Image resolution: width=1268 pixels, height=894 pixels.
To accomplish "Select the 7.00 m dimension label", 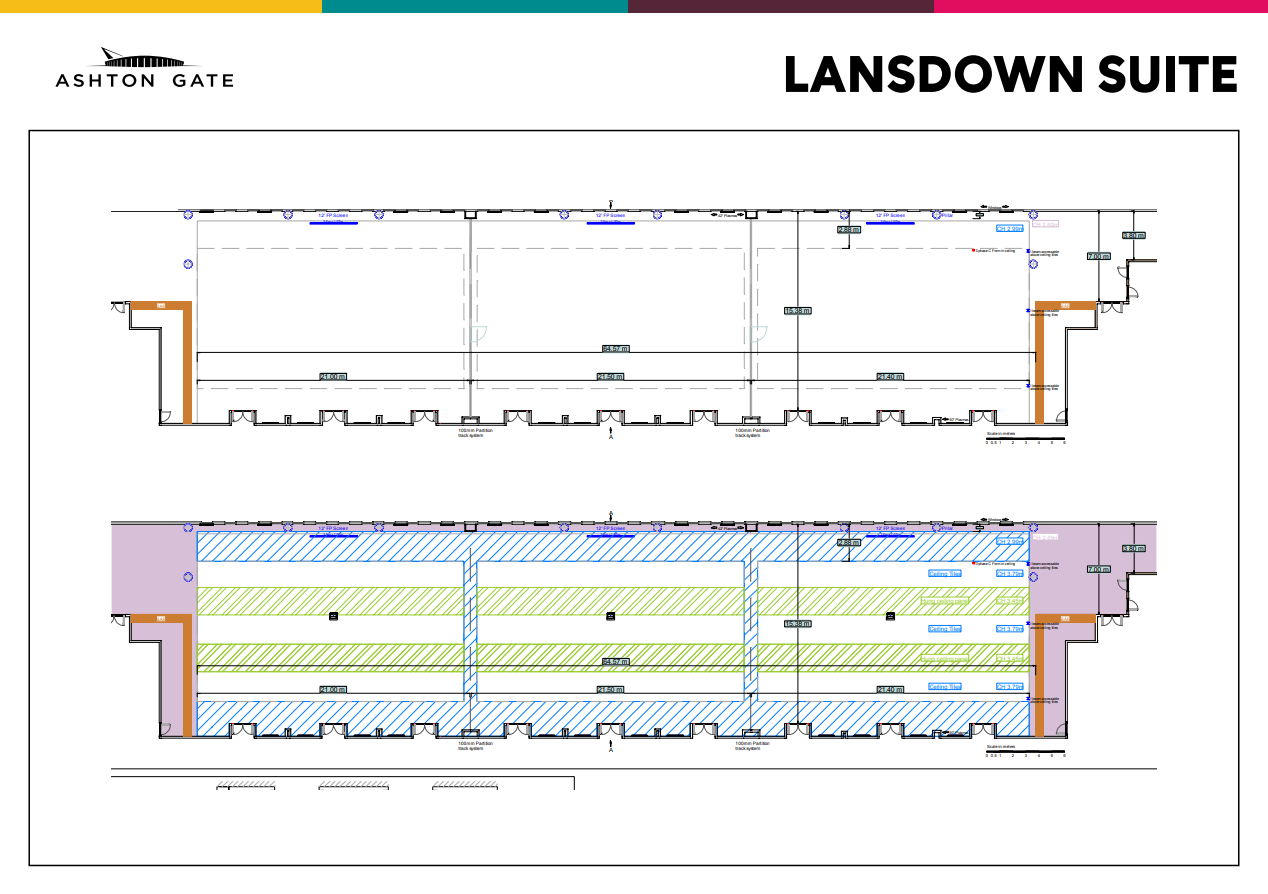I will pyautogui.click(x=1098, y=257).
